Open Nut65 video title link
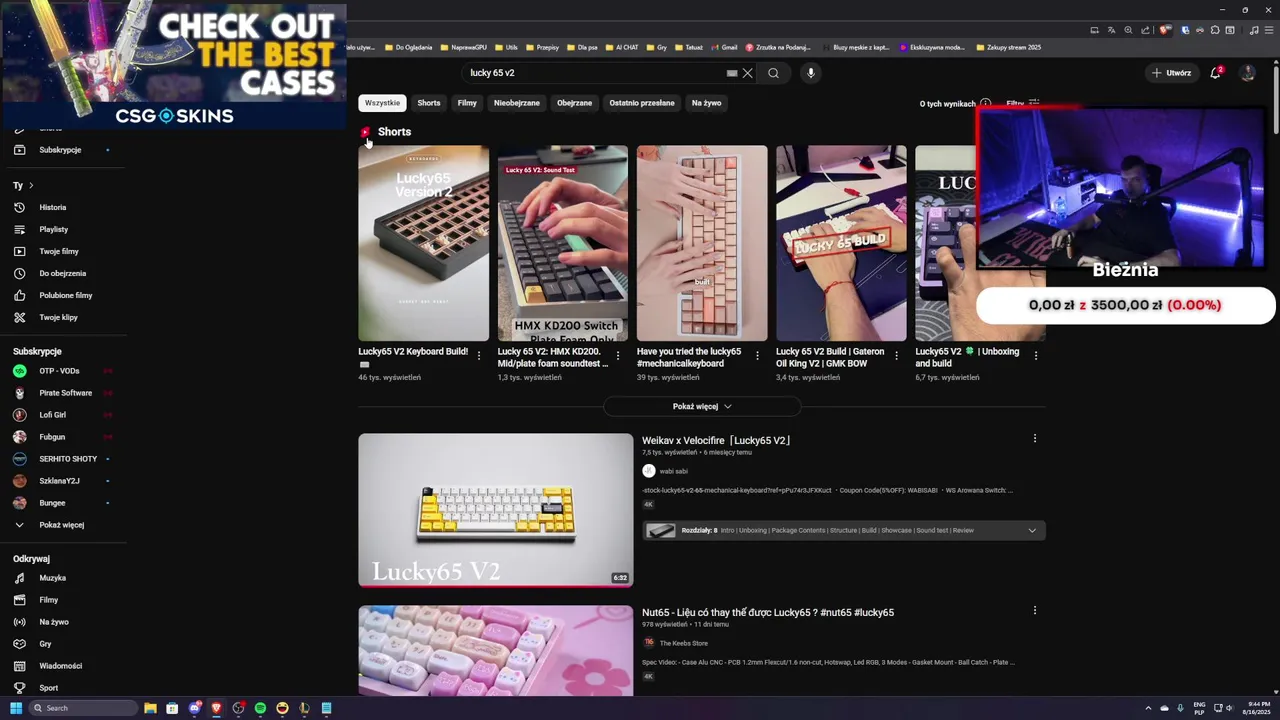Image resolution: width=1280 pixels, height=720 pixels. pos(768,612)
